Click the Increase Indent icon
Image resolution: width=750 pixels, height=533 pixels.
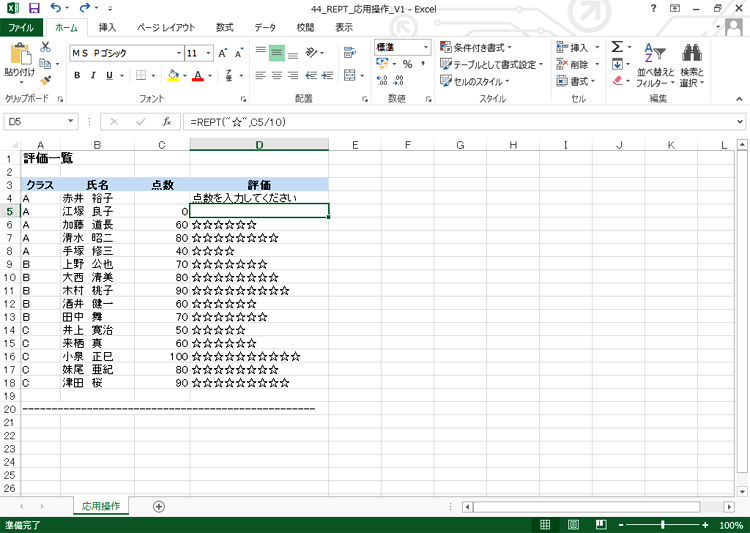pyautogui.click(x=328, y=75)
